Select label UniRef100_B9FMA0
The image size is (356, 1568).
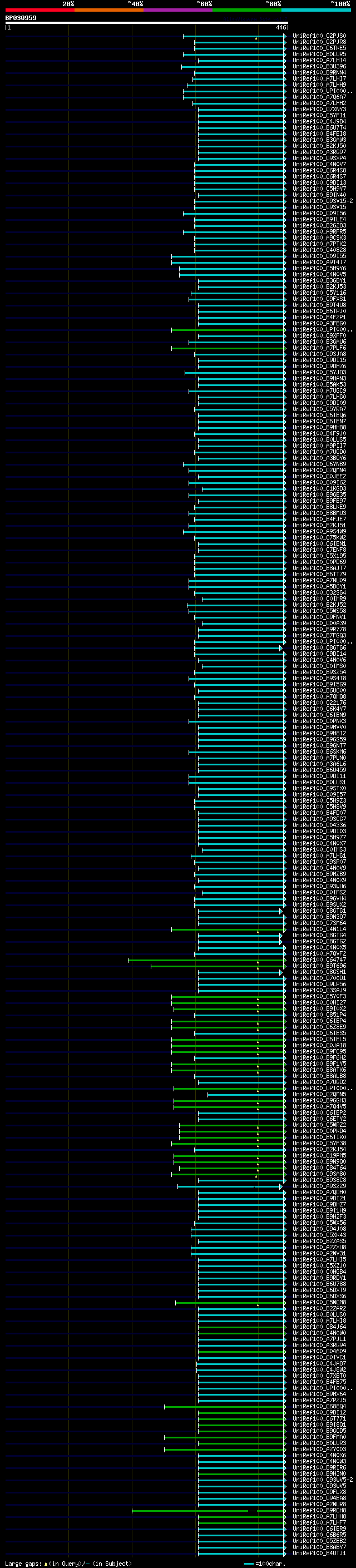coord(319,1437)
